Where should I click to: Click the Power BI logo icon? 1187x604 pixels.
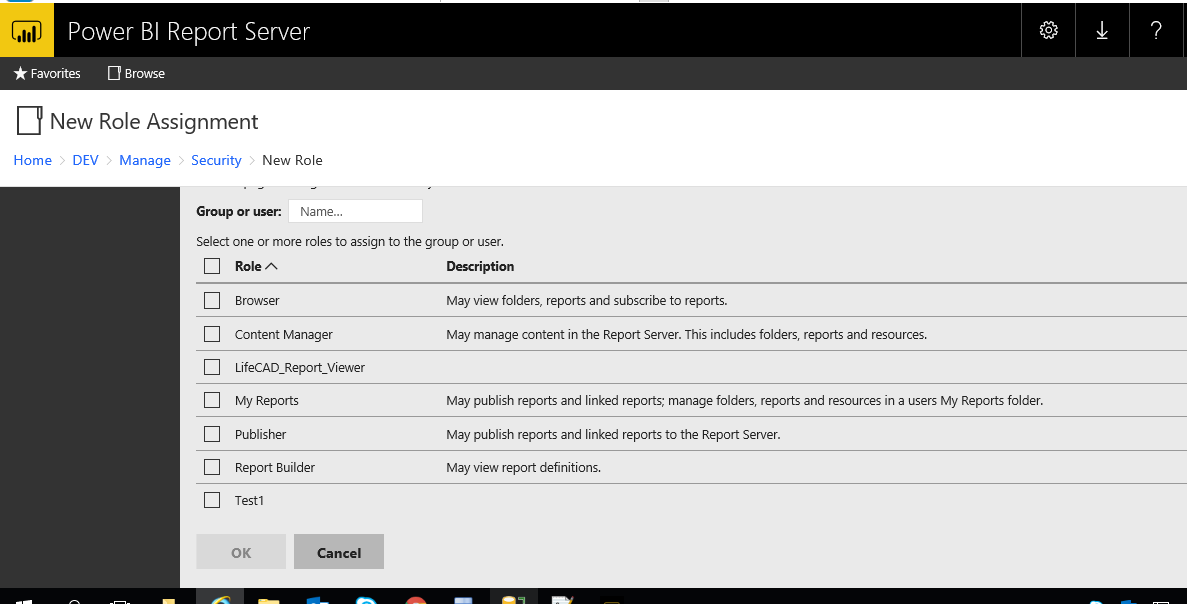pos(26,30)
